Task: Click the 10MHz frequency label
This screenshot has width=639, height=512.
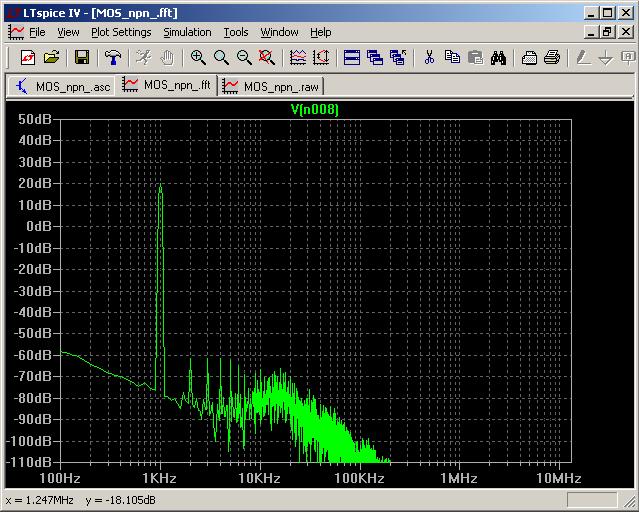Action: 559,478
